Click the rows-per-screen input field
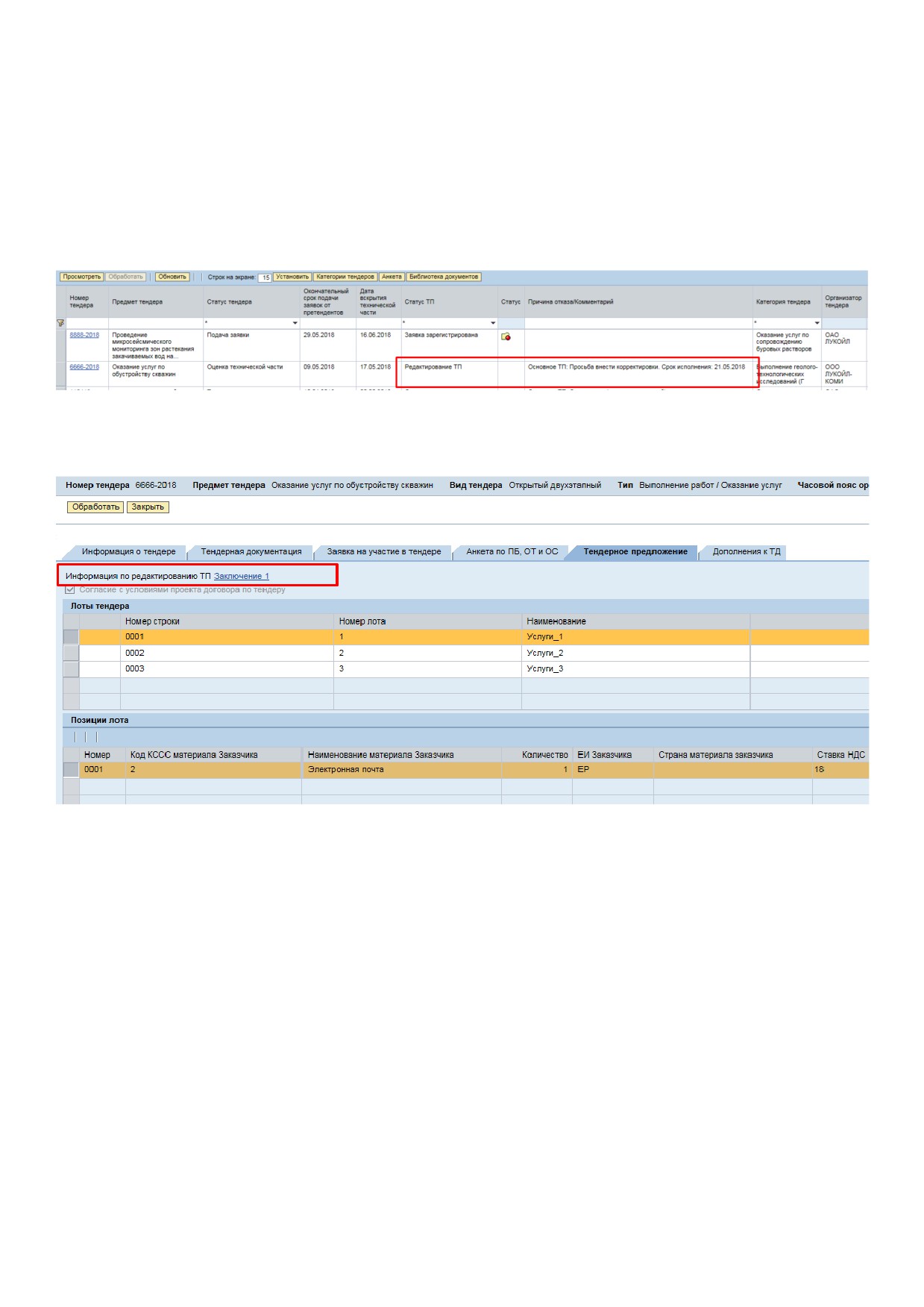This screenshot has width=924, height=1307. [265, 278]
